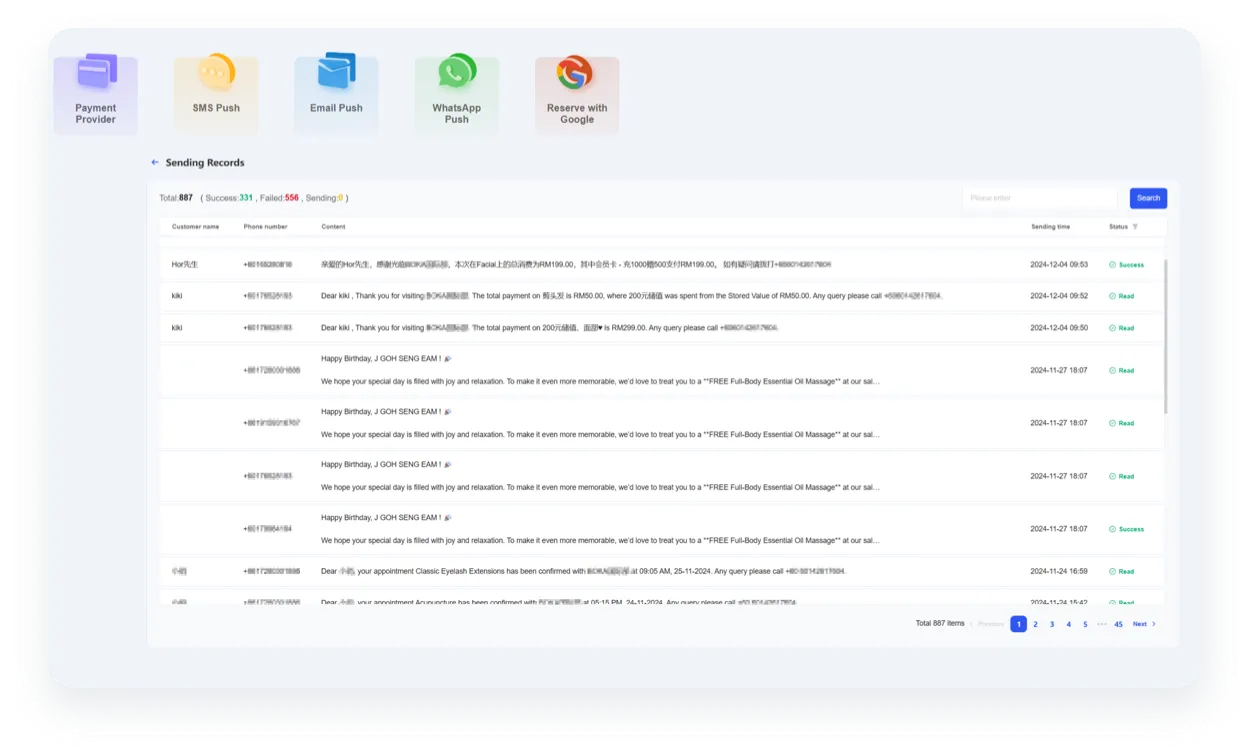Image resolution: width=1254 pixels, height=756 pixels.
Task: Click the back arrow beside Sending Records
Action: click(155, 162)
